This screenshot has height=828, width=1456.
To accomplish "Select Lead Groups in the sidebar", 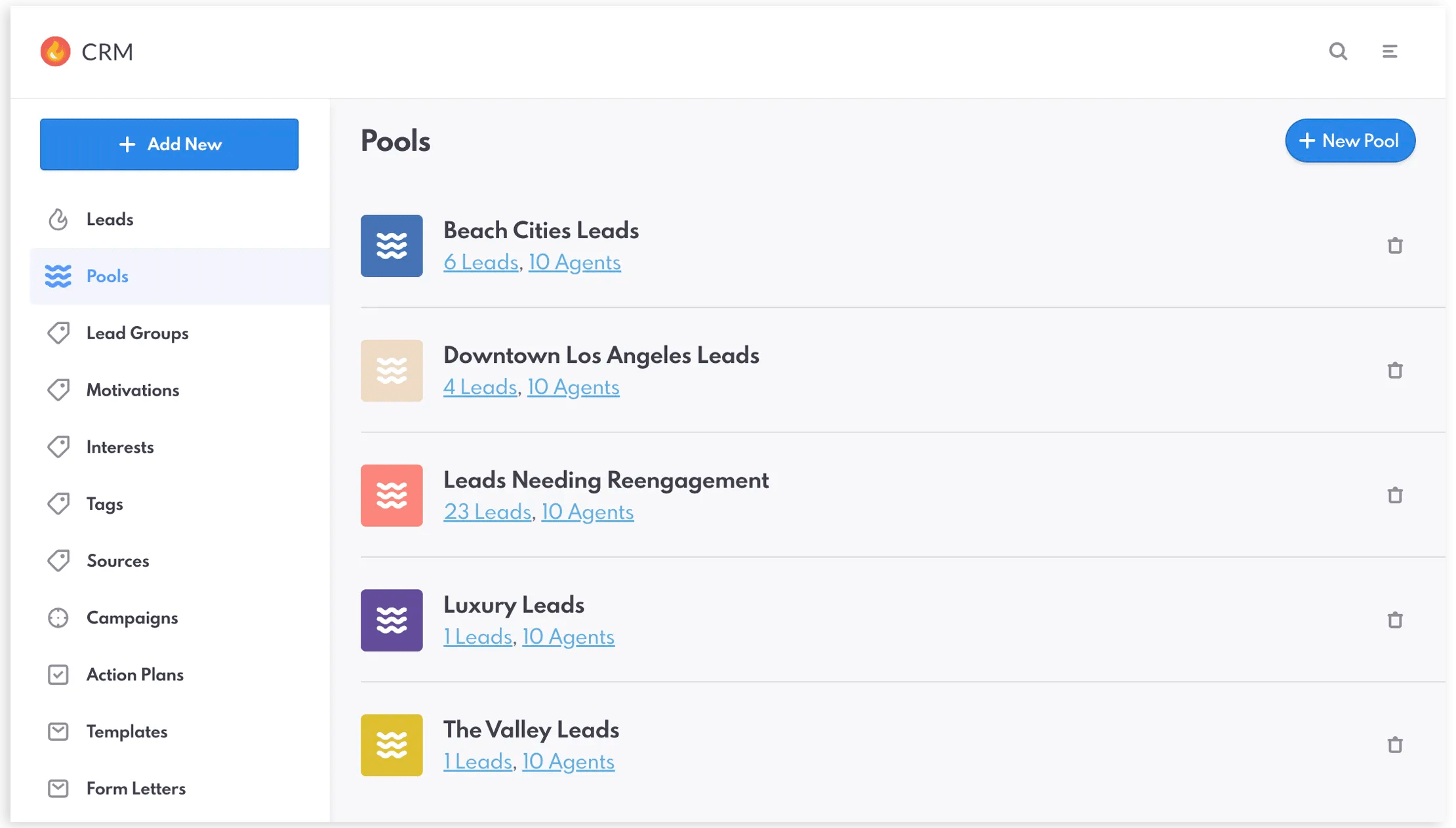I will [136, 333].
